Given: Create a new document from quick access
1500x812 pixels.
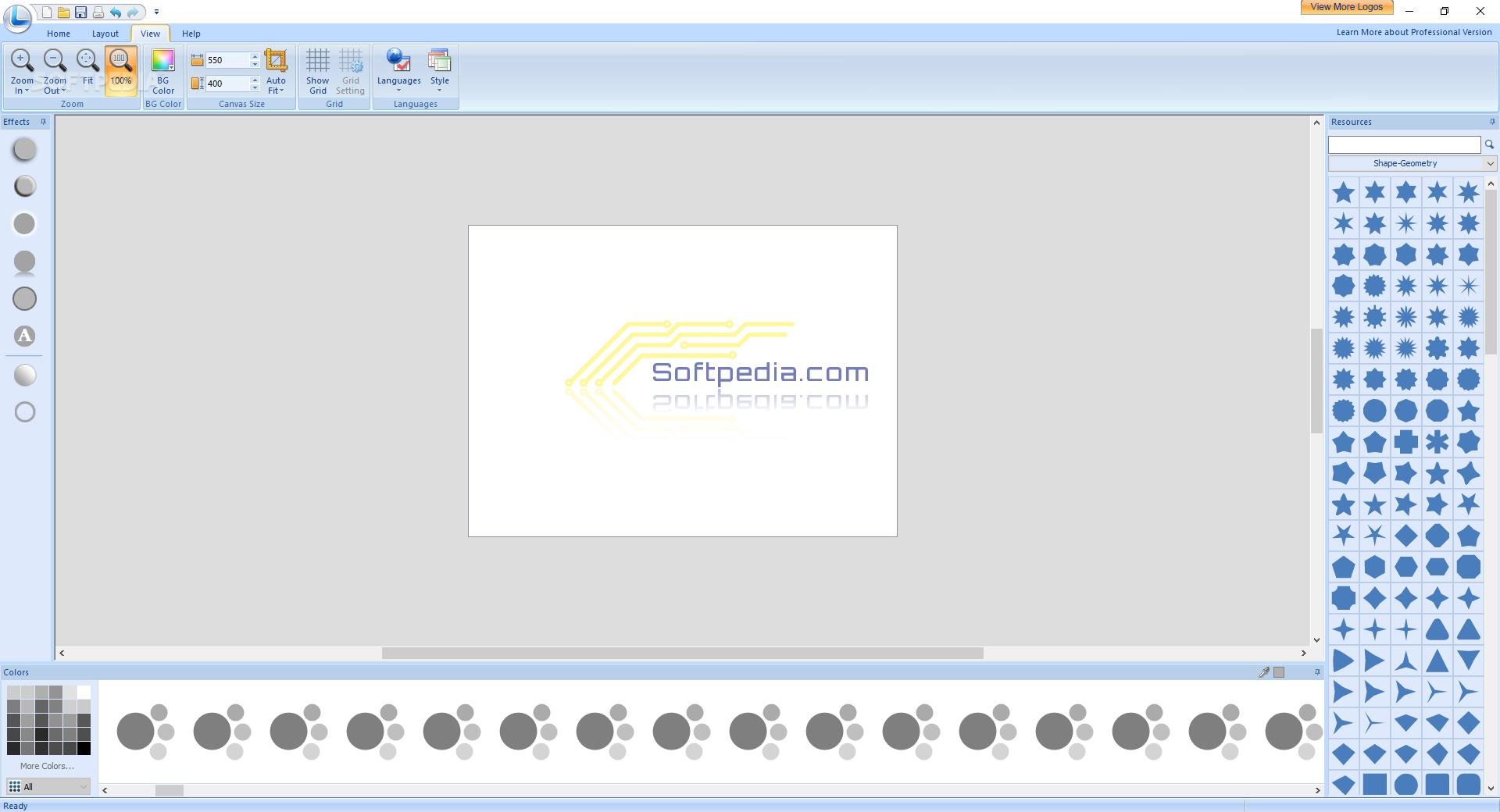Looking at the screenshot, I should 47,12.
